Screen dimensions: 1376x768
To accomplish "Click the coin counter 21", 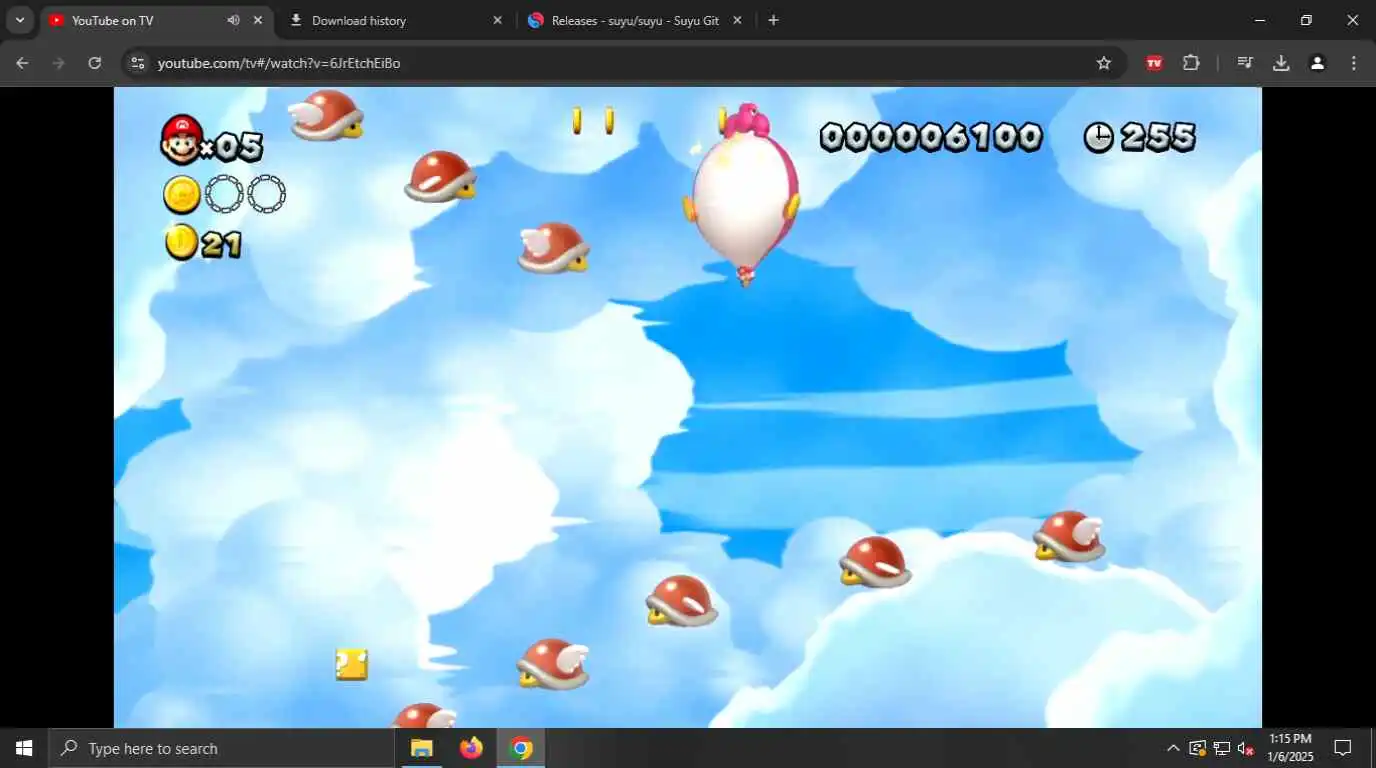I will [x=204, y=242].
